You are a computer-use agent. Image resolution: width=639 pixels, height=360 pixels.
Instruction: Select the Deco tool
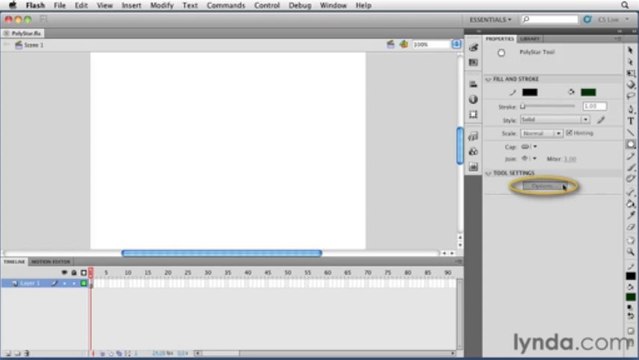click(630, 179)
